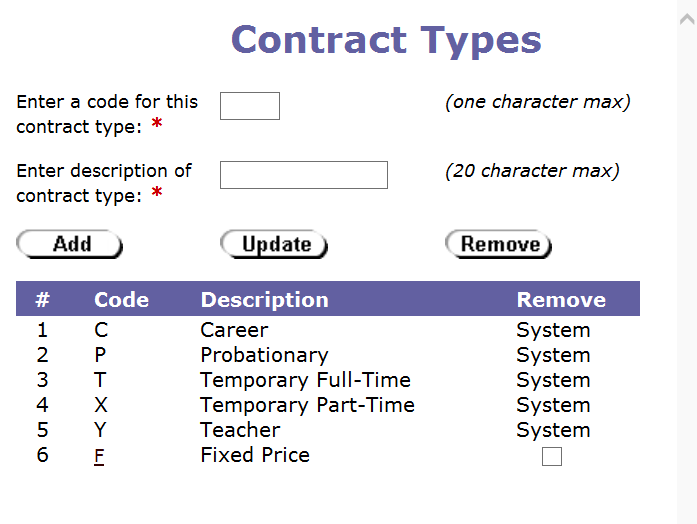Click the Temporary Full-Time description
Screen dimensions: 697x524
[x=305, y=380]
